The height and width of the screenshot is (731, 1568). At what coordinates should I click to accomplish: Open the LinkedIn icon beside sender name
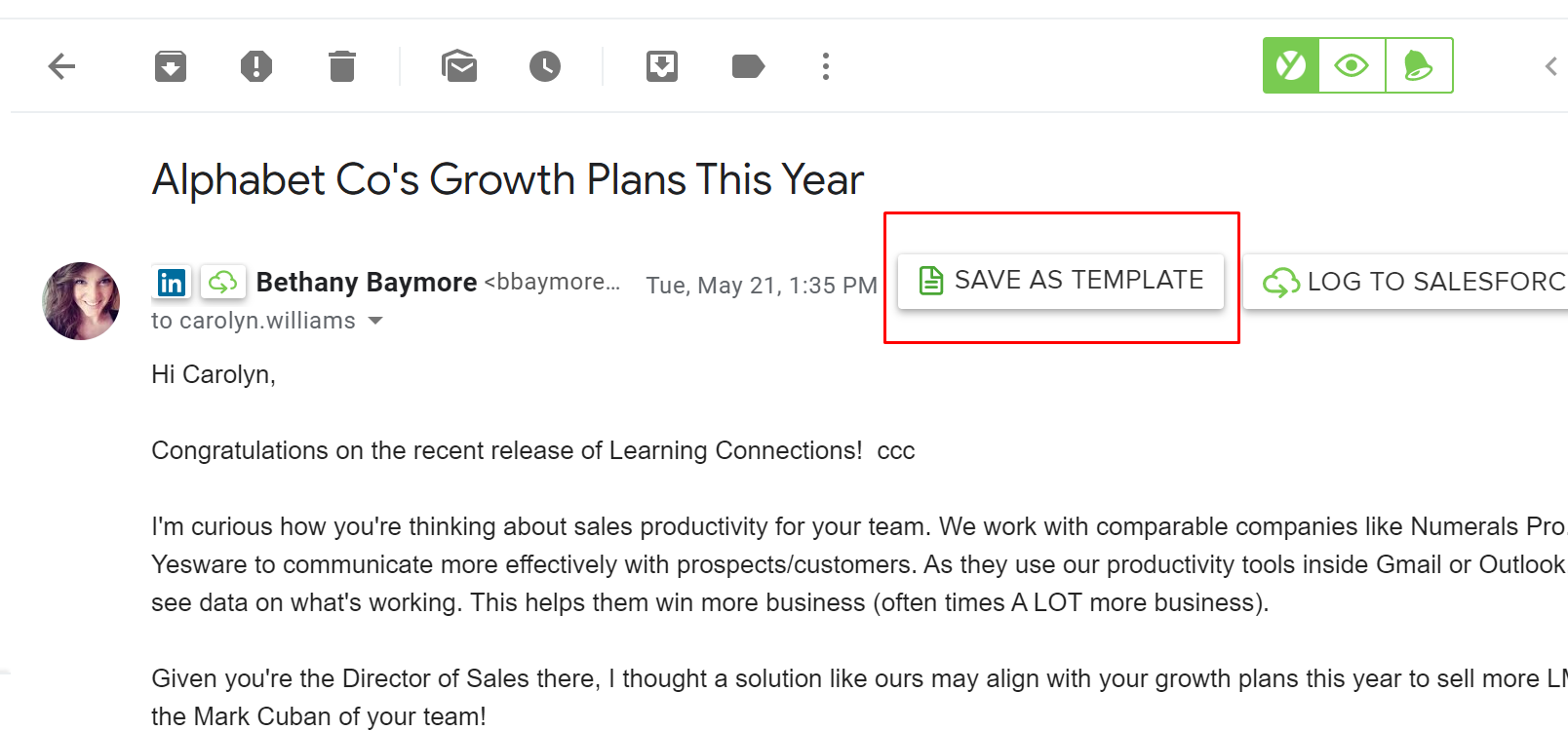coord(172,283)
